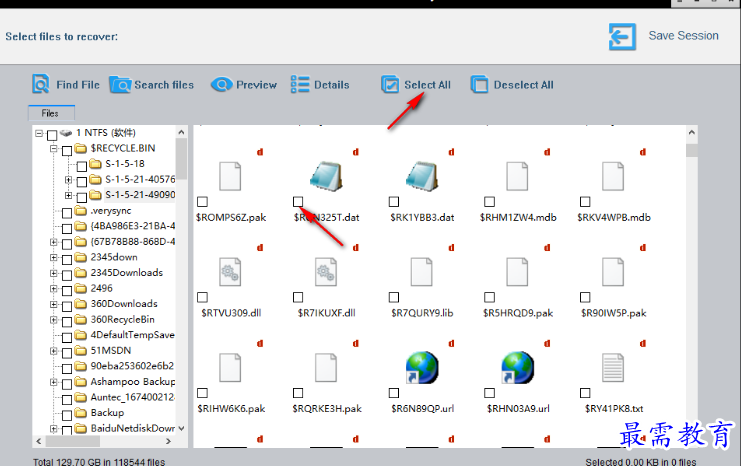Image resolution: width=741 pixels, height=466 pixels.
Task: Click the Select All checkmark icon
Action: click(390, 85)
